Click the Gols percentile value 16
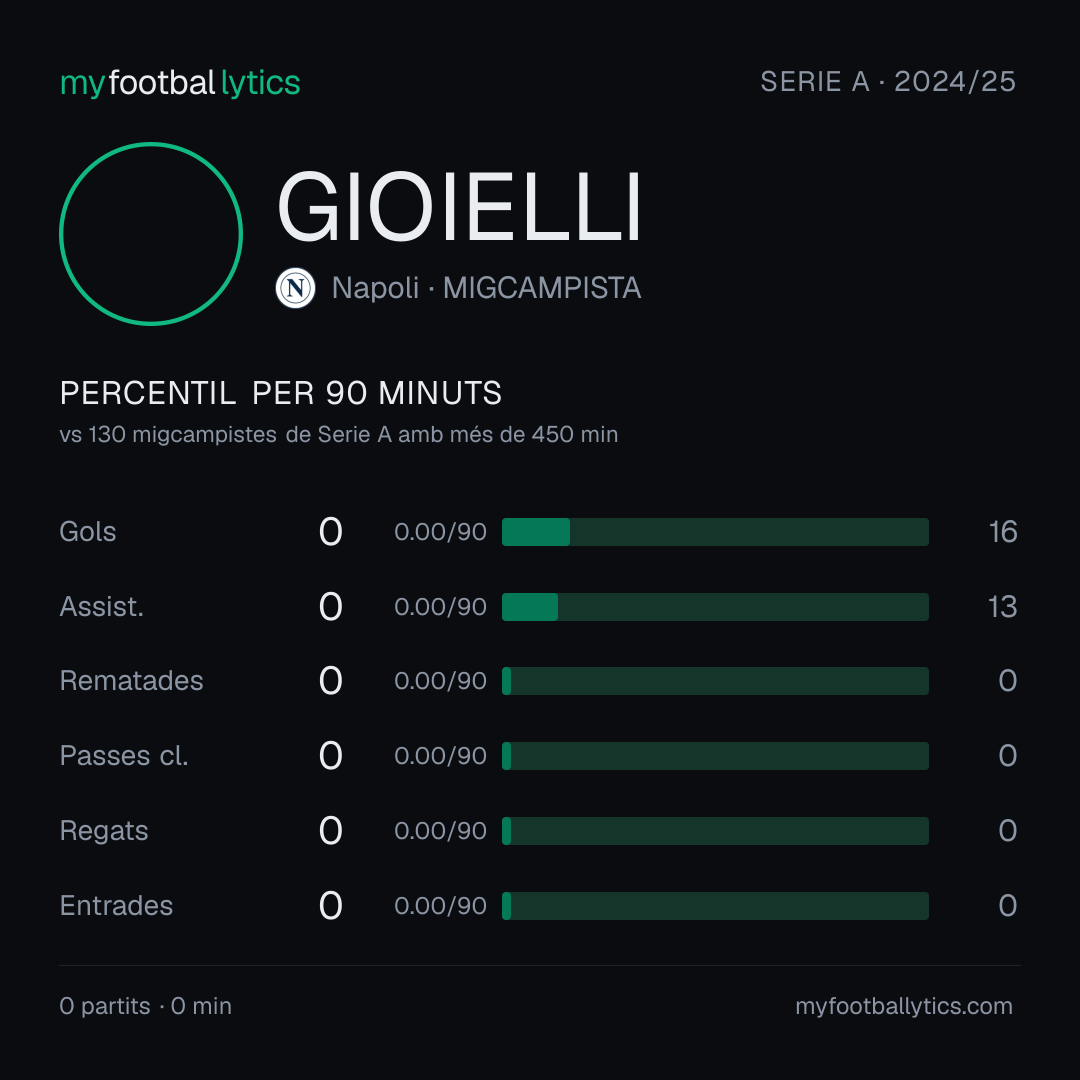 coord(1003,532)
